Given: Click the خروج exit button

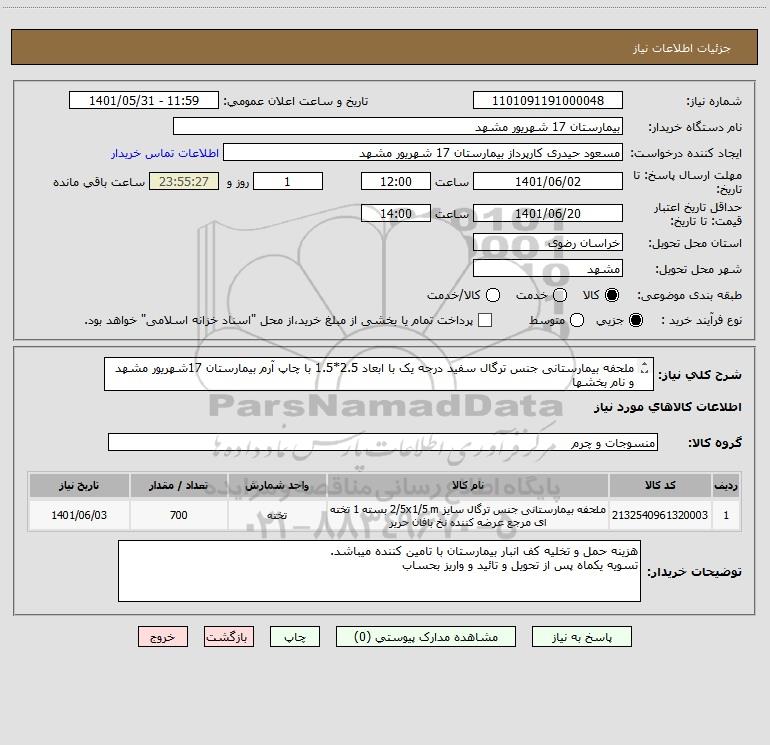Looking at the screenshot, I should pos(163,636).
